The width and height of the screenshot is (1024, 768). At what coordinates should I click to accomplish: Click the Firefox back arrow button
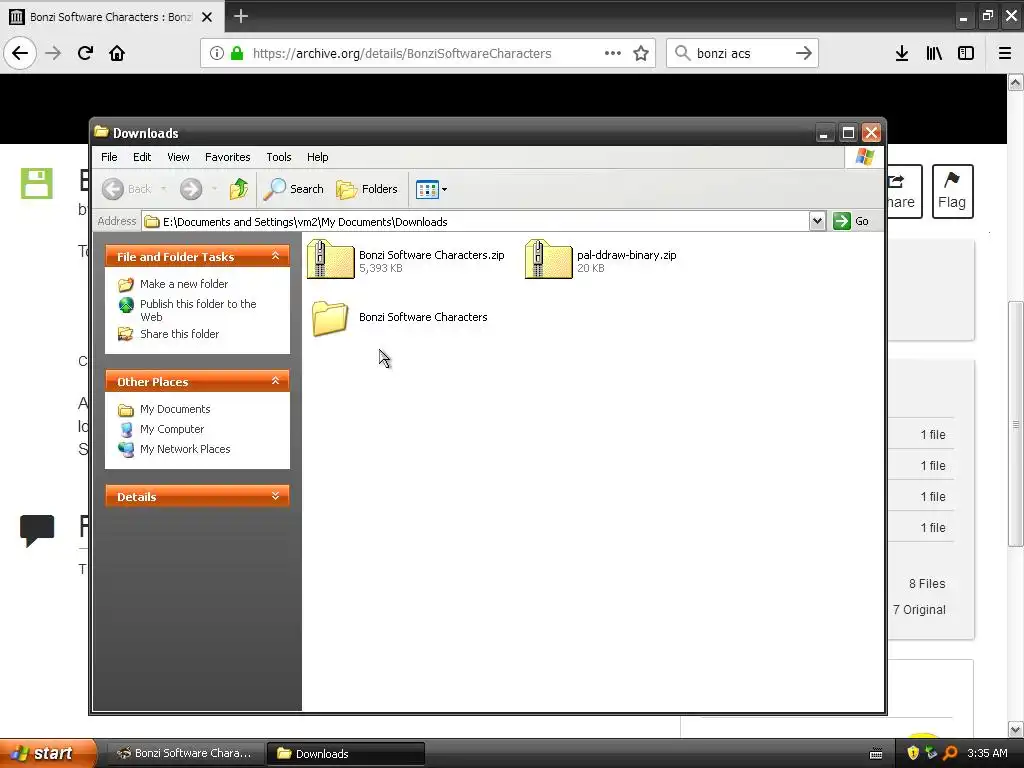(20, 53)
